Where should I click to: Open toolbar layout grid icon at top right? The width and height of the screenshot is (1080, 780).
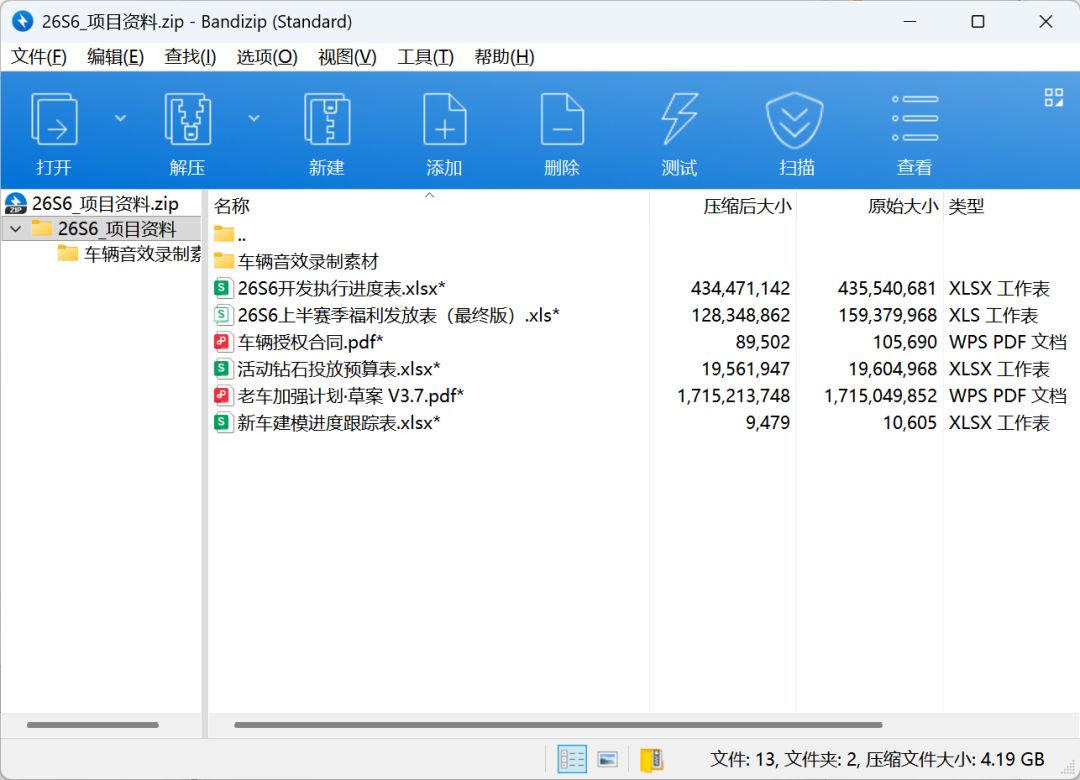1053,97
